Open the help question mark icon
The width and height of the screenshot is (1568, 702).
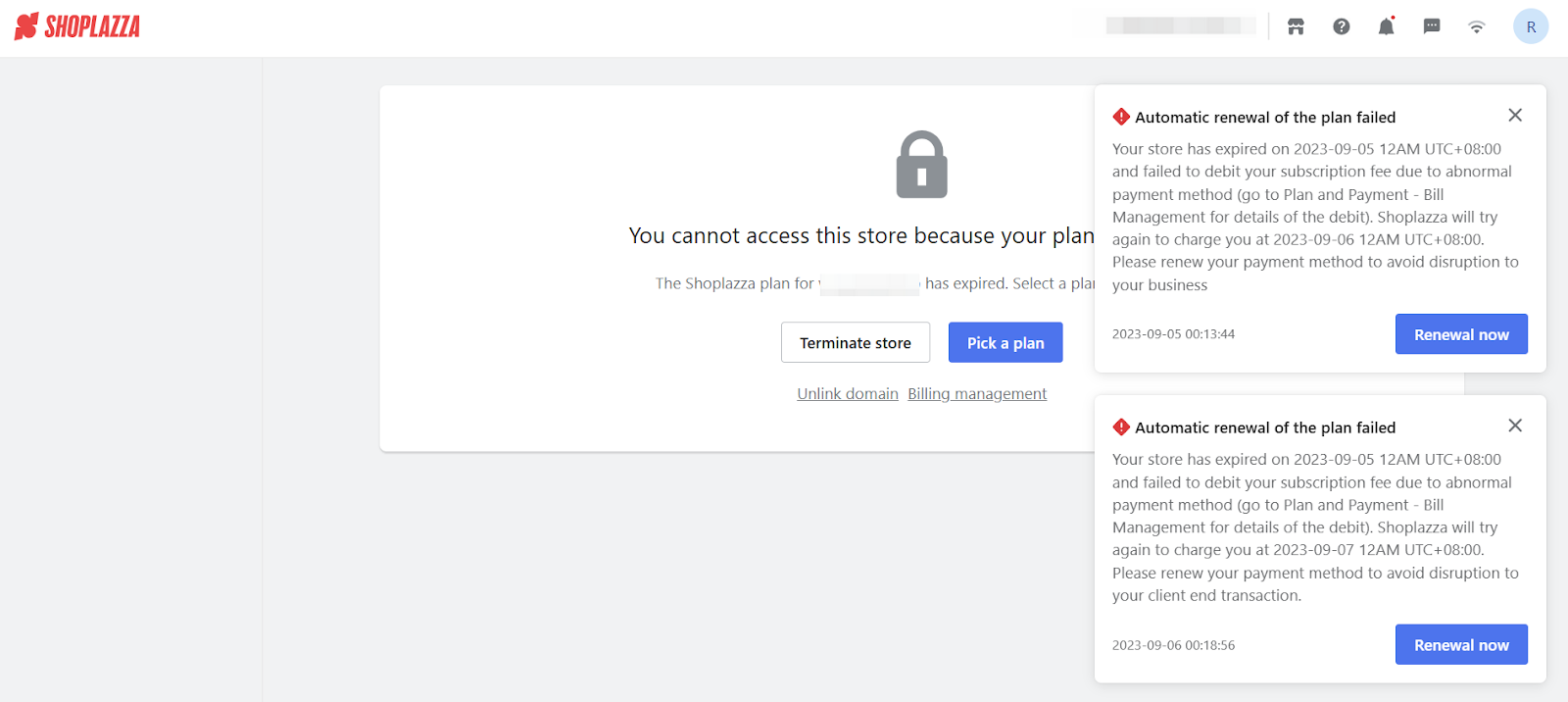pos(1342,26)
